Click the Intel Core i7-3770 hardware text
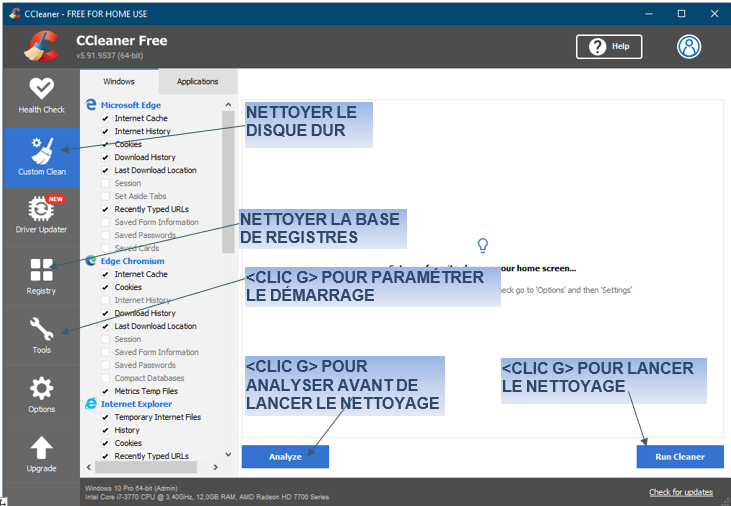This screenshot has height=506, width=731. [207, 497]
